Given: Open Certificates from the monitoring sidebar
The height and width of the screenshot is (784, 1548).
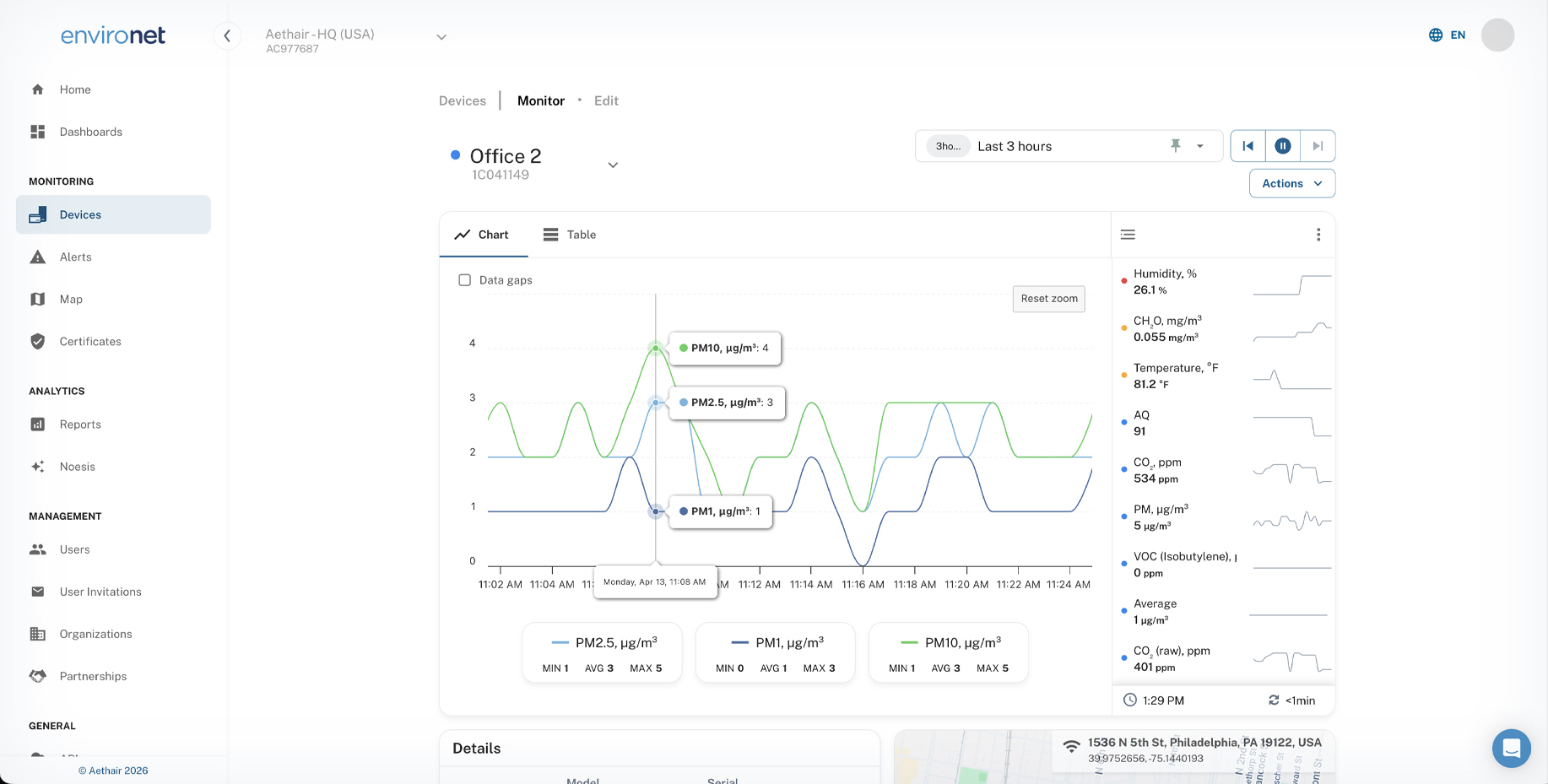Looking at the screenshot, I should 90,341.
